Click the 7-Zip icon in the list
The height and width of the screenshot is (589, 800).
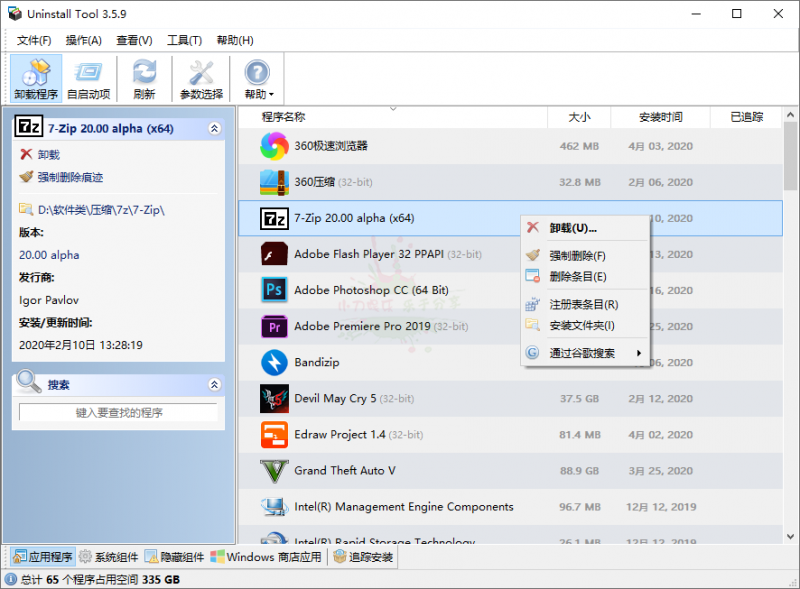(274, 218)
